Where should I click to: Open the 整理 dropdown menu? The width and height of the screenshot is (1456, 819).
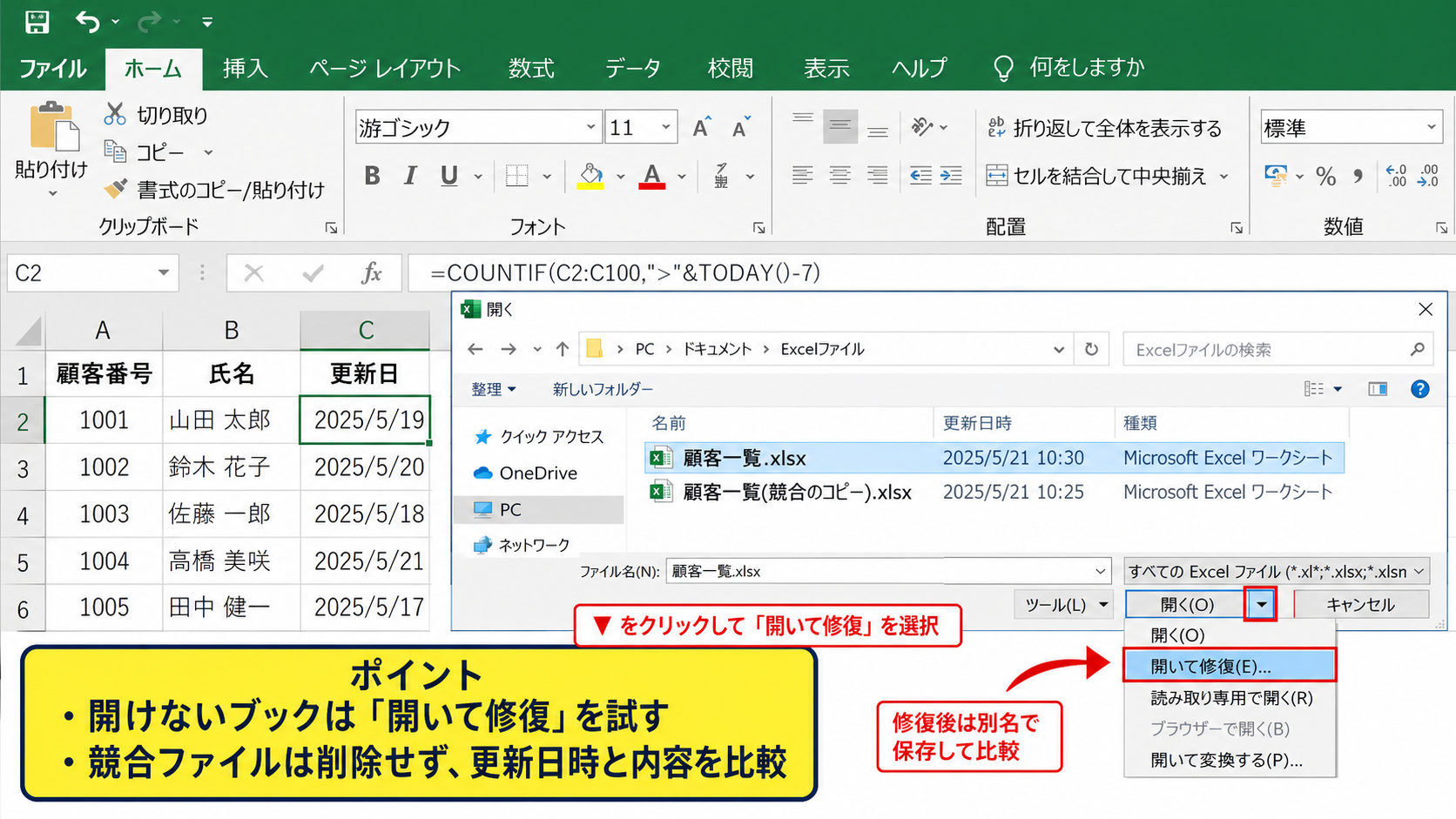[494, 389]
